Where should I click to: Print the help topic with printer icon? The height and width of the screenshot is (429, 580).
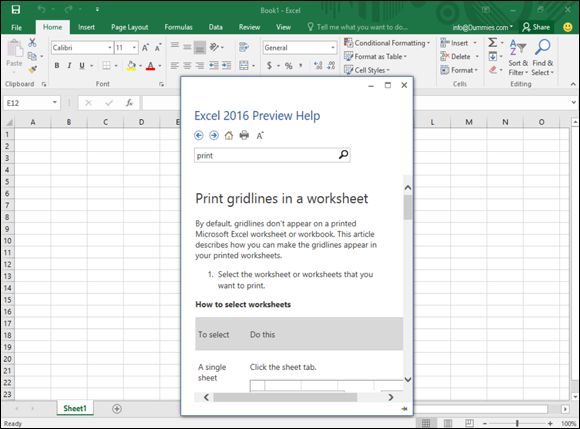pos(244,135)
